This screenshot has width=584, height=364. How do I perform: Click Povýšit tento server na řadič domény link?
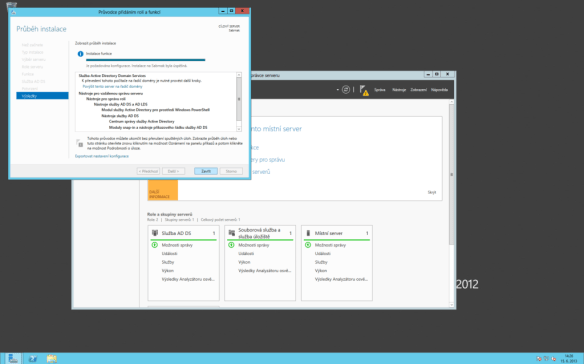112,86
